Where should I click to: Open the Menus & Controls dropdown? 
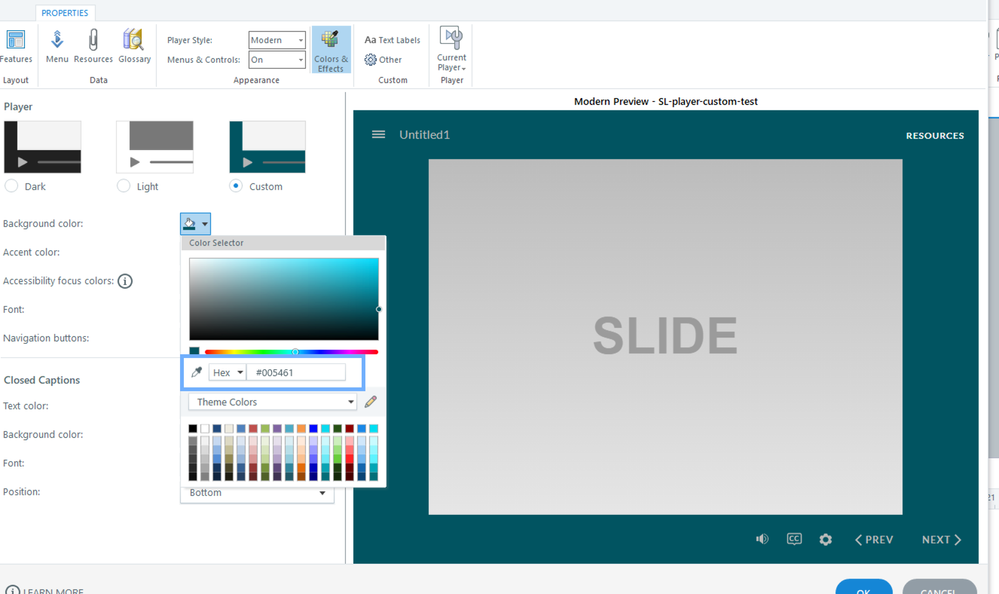[x=277, y=60]
